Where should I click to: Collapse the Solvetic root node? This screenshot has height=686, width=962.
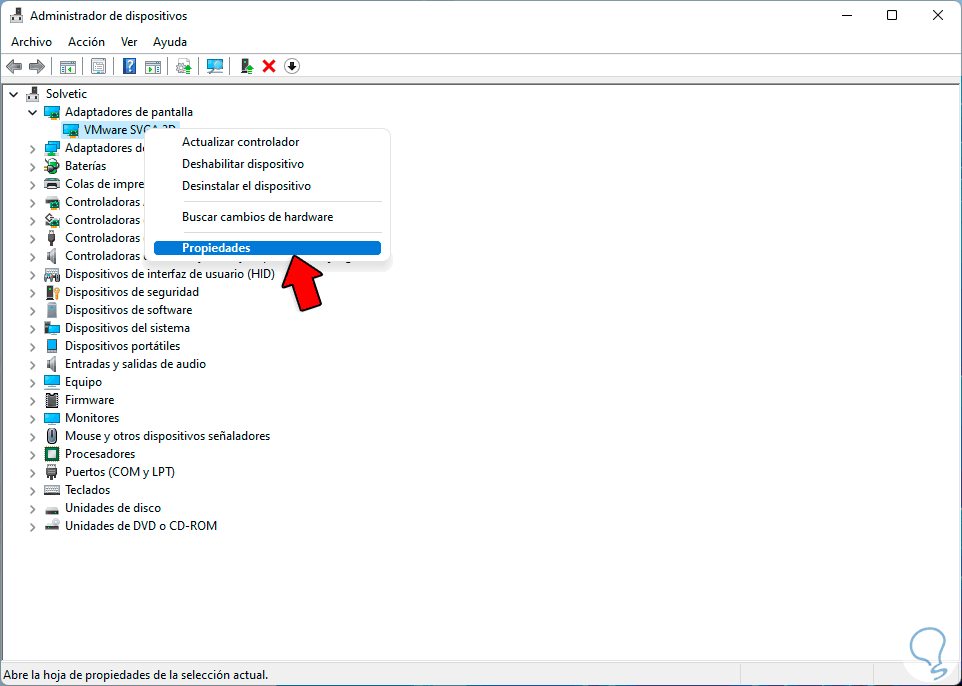[x=13, y=94]
